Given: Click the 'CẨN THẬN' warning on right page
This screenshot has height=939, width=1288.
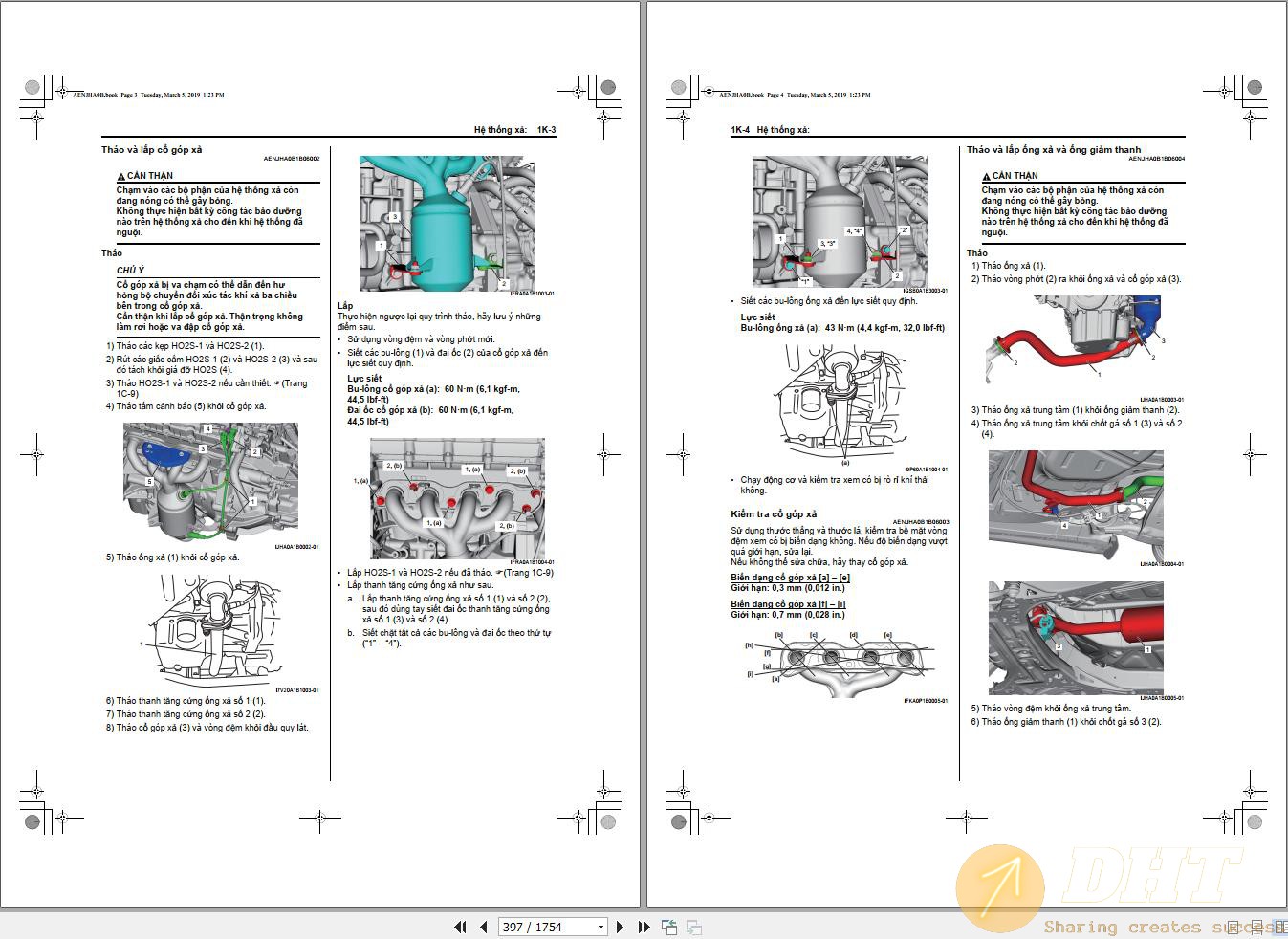Looking at the screenshot, I should tap(1010, 176).
